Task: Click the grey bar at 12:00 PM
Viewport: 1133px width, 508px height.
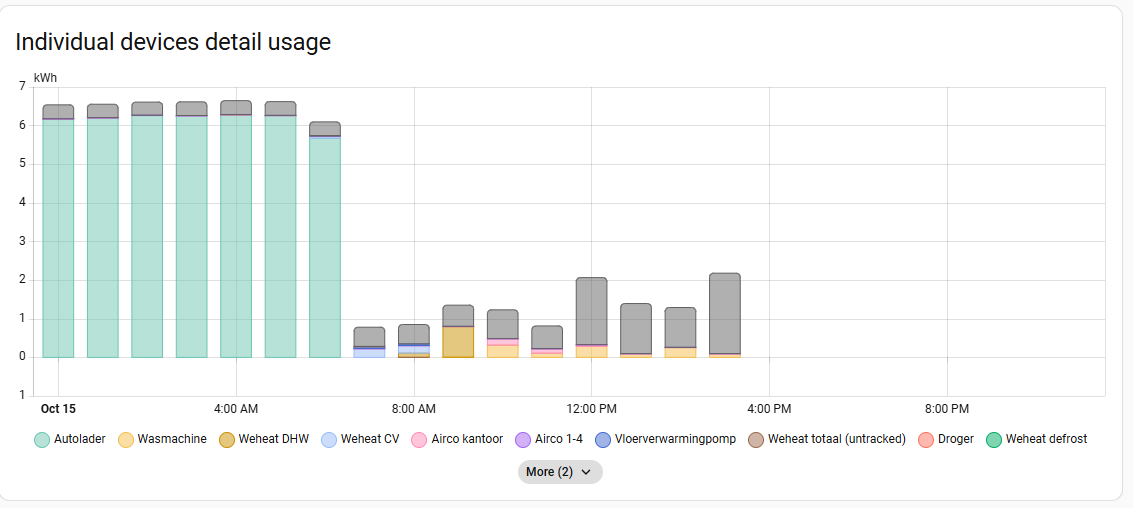Action: point(591,310)
